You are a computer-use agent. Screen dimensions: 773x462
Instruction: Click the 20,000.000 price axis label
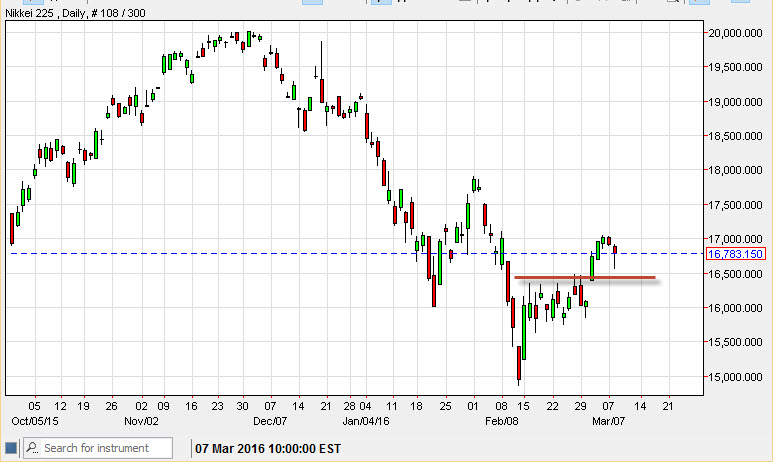click(x=736, y=33)
